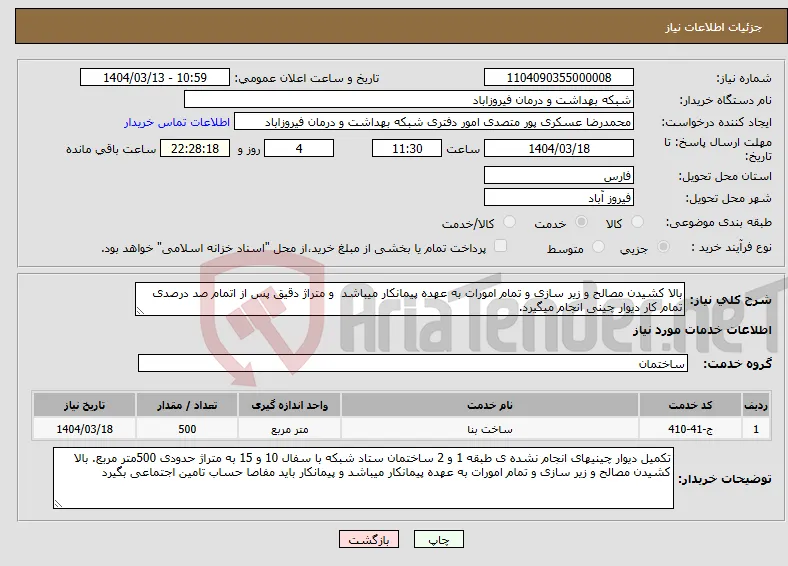The image size is (788, 566).
Task: Toggle the اسناد خزانه اسلامی payment checkbox
Action: [x=500, y=246]
